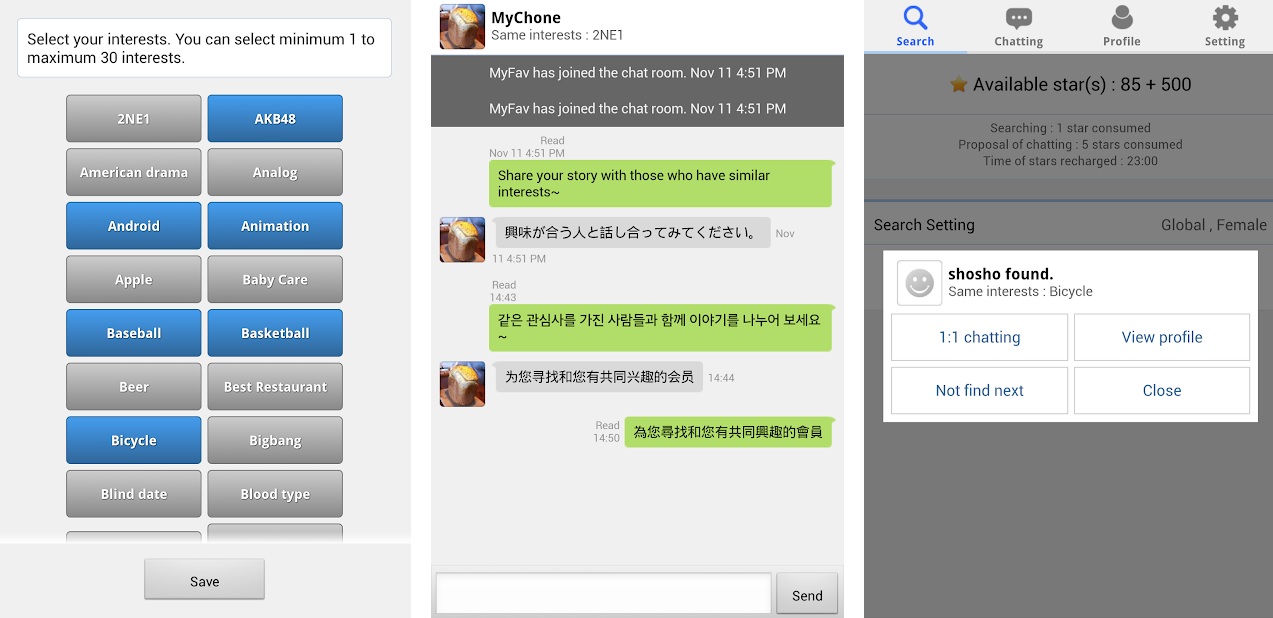1273x618 pixels.
Task: Select the Bigbang interest
Action: tap(275, 440)
